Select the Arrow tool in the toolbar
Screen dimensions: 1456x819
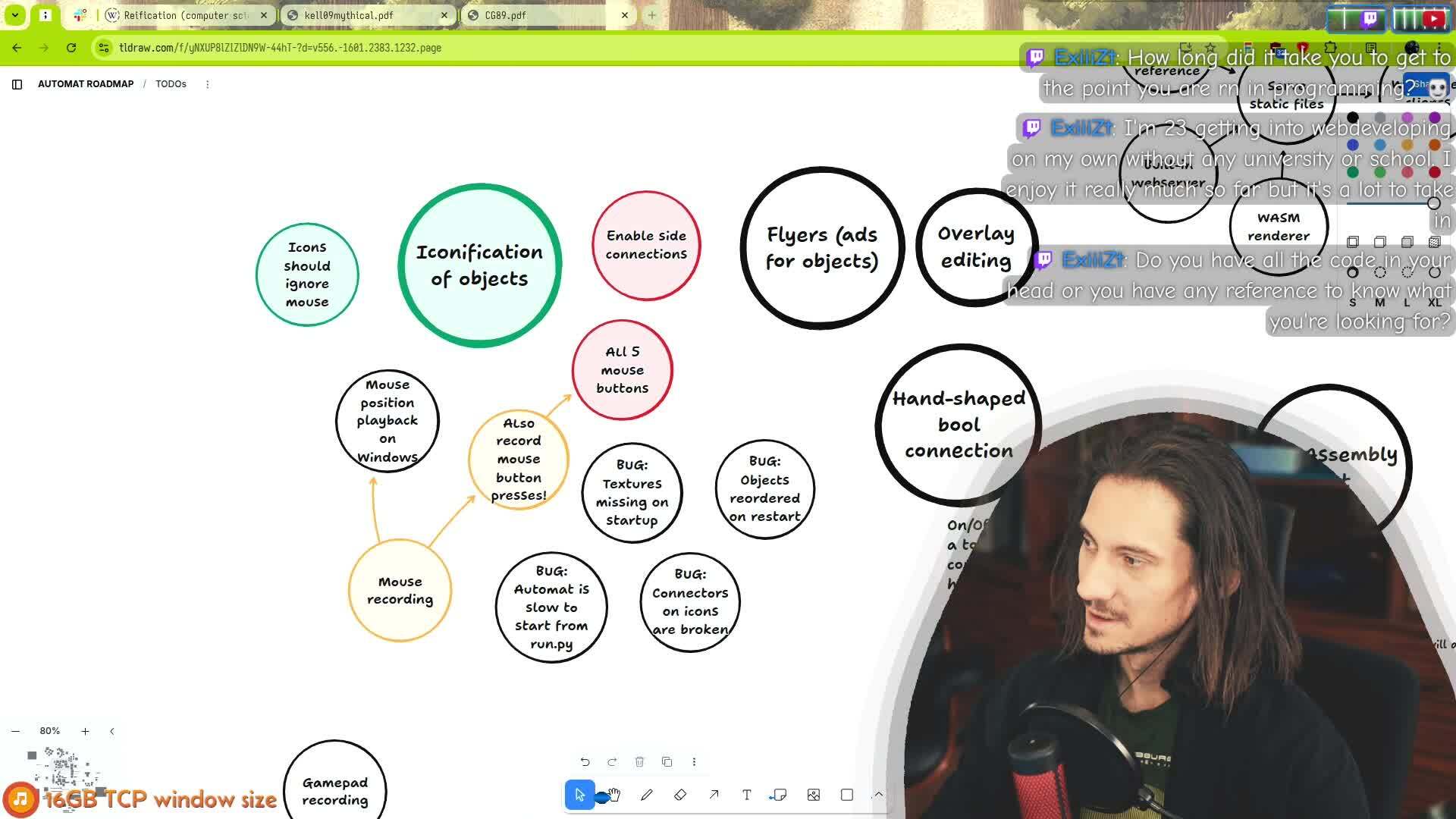(714, 795)
